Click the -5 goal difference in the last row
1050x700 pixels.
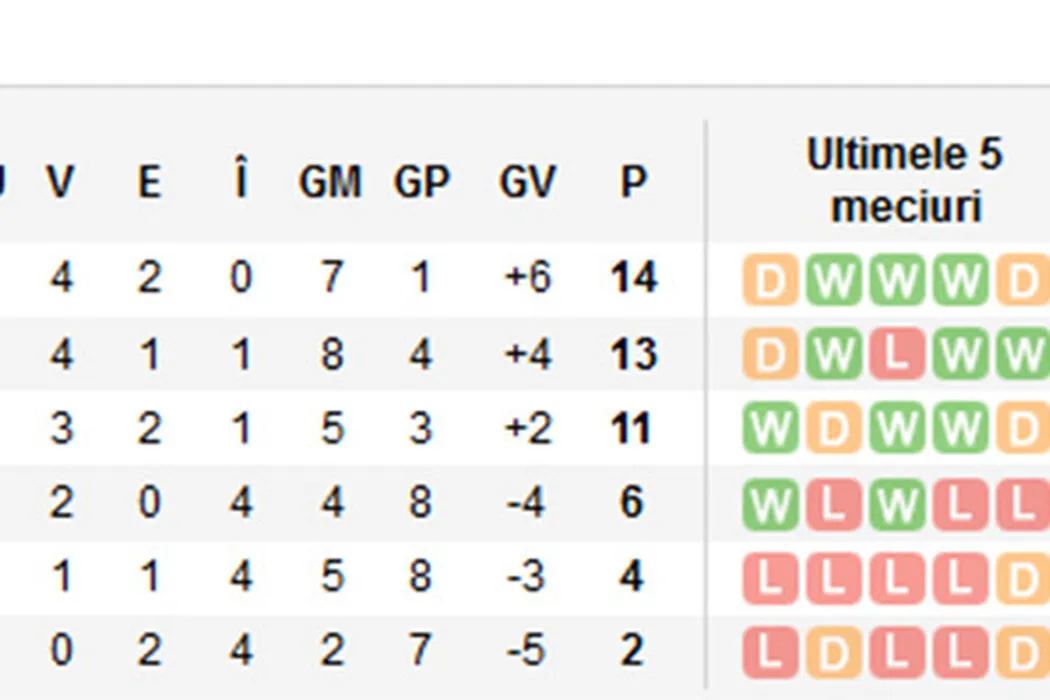pos(527,651)
